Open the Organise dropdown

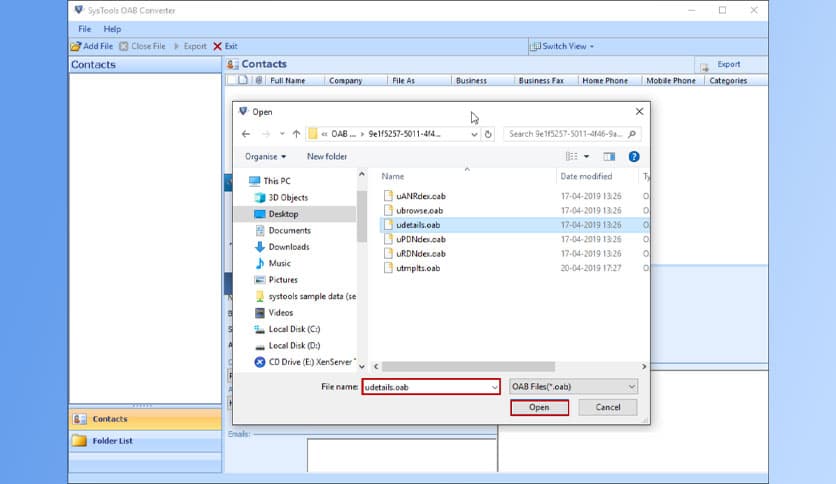[x=266, y=156]
